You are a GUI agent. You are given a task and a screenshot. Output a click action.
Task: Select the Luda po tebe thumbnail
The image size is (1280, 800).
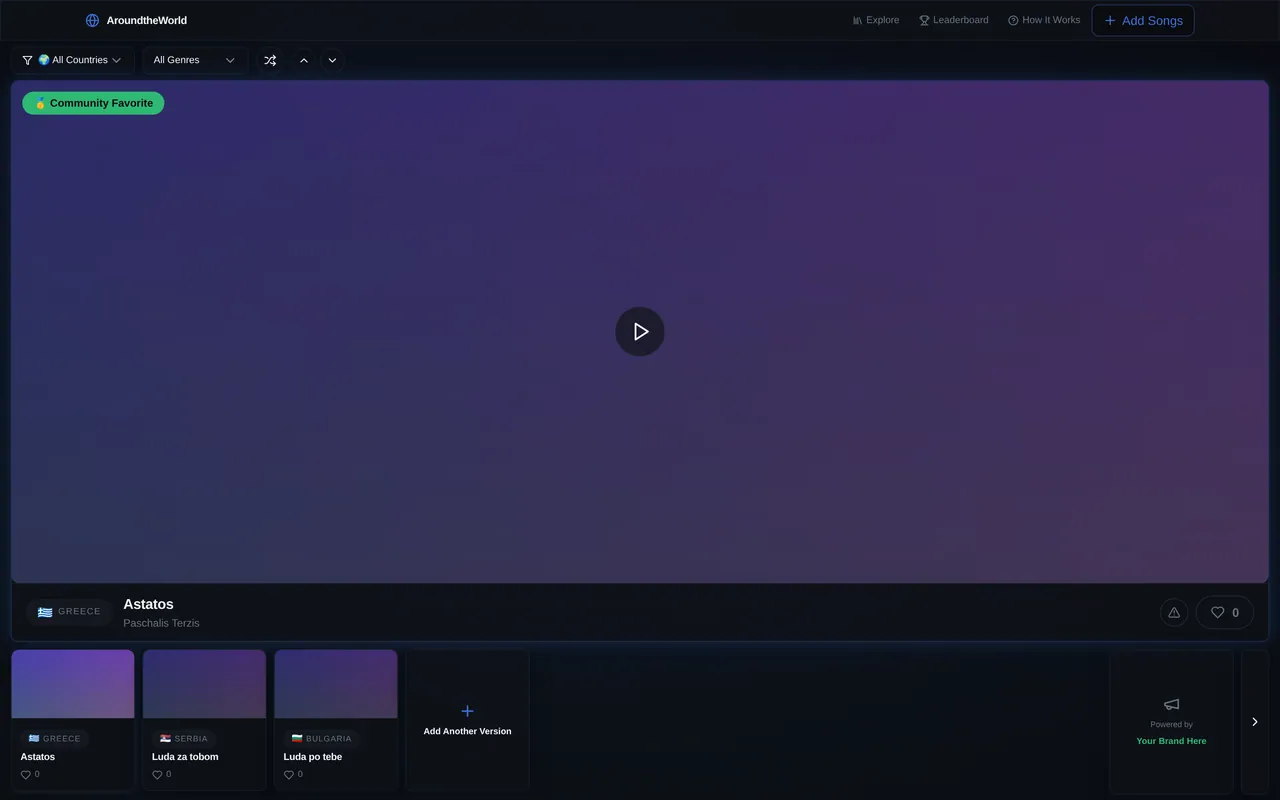click(x=336, y=684)
